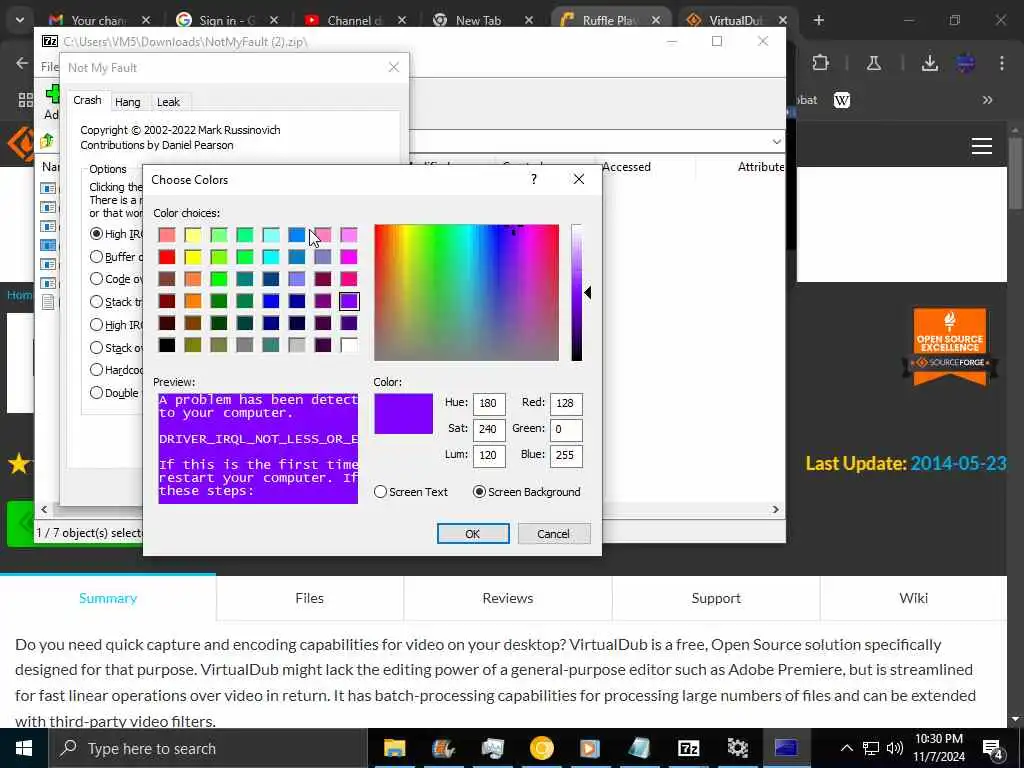Open the File menu in 7-Zip
Viewport: 1024px width, 768px height.
click(49, 67)
